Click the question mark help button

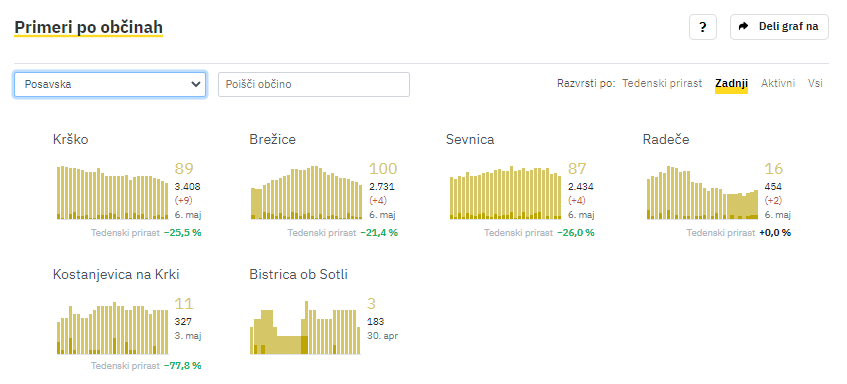703,27
